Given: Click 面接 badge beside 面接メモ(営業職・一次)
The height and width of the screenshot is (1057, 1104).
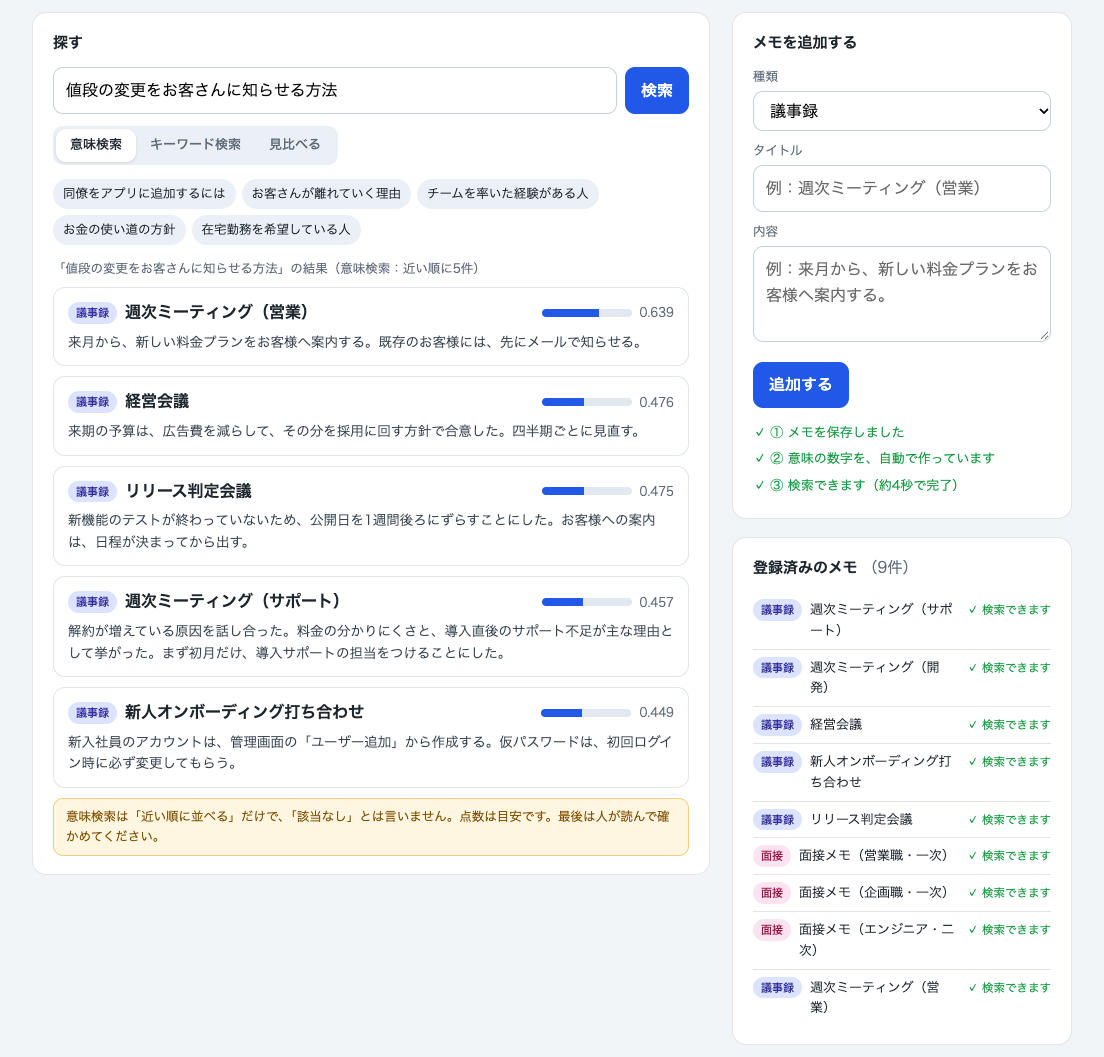Looking at the screenshot, I should pos(772,856).
